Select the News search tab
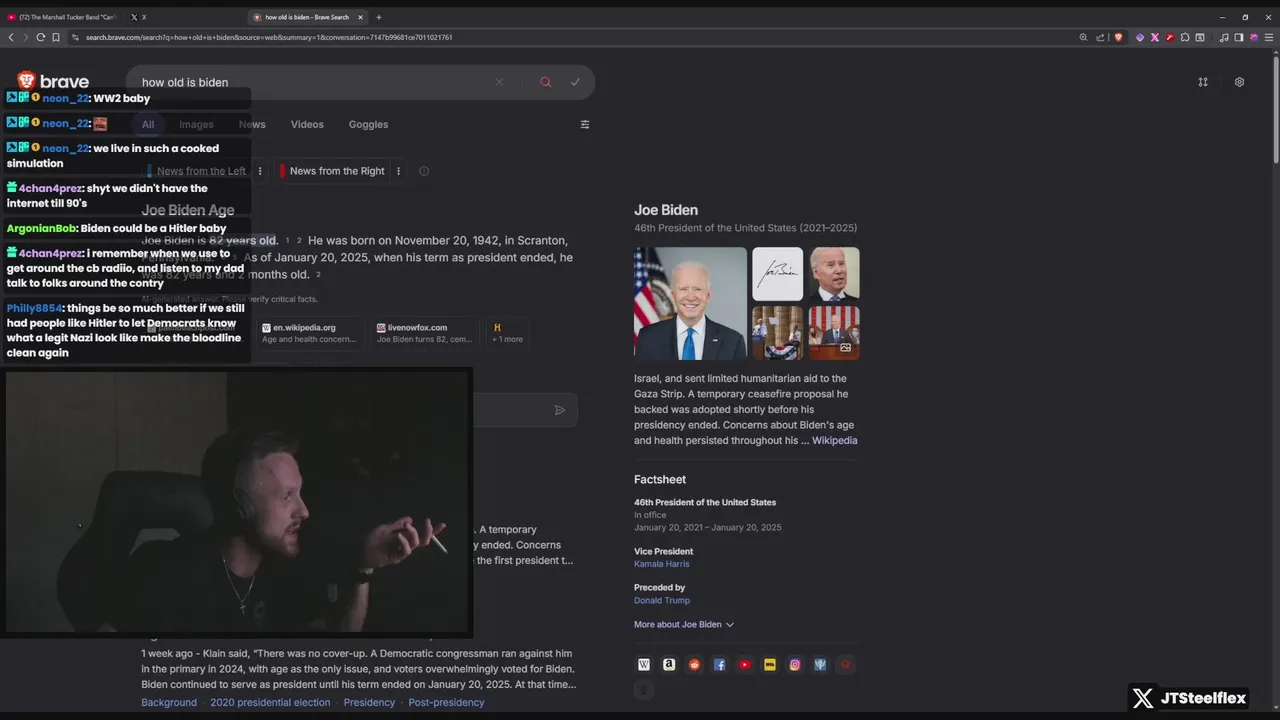This screenshot has width=1280, height=720. pos(252,124)
